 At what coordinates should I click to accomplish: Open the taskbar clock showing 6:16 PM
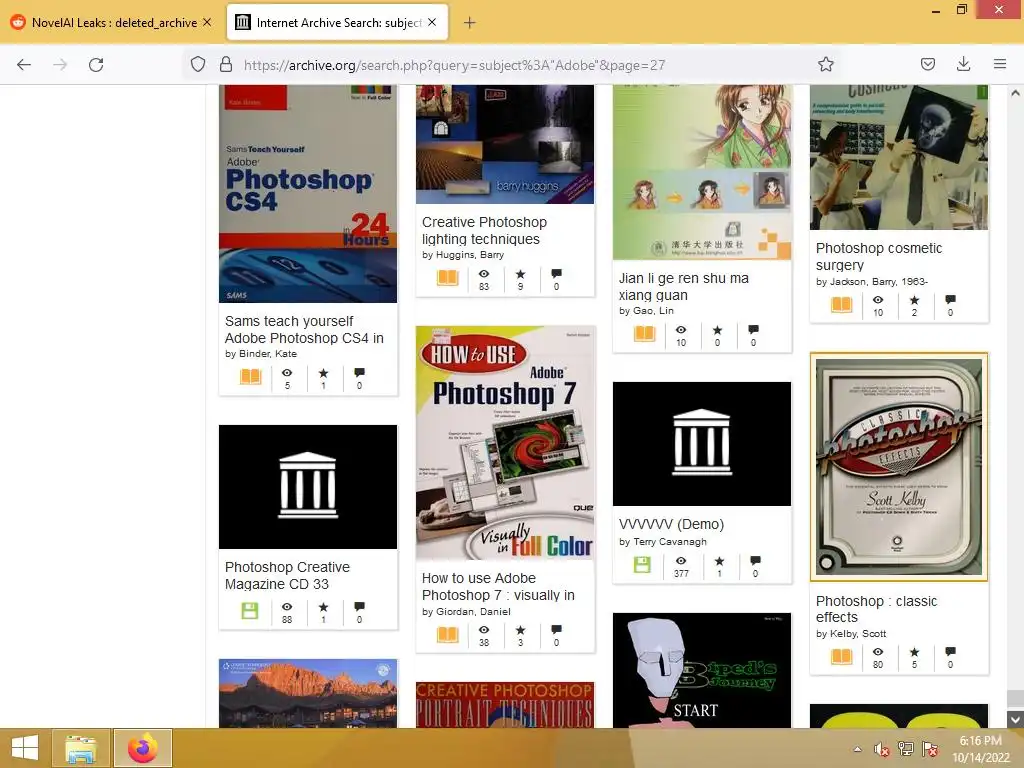pyautogui.click(x=981, y=749)
